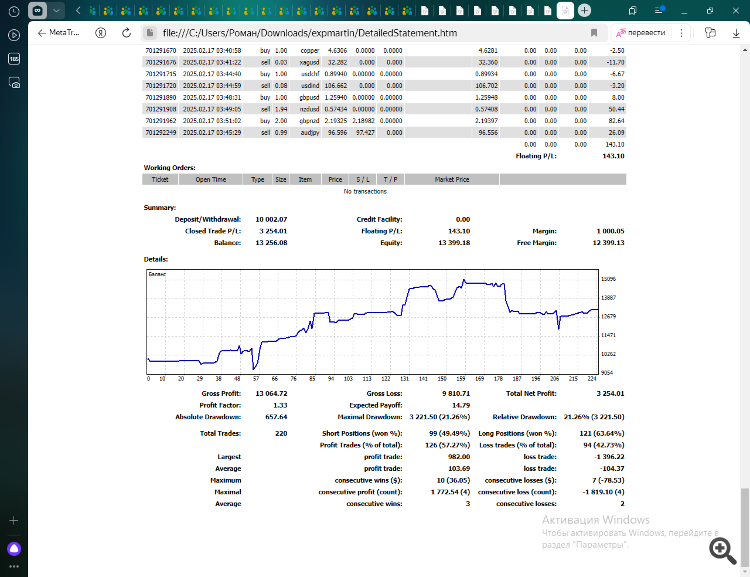Viewport: 750px width, 577px height.
Task: Launch the Alice assistant icon
Action: [x=14, y=549]
